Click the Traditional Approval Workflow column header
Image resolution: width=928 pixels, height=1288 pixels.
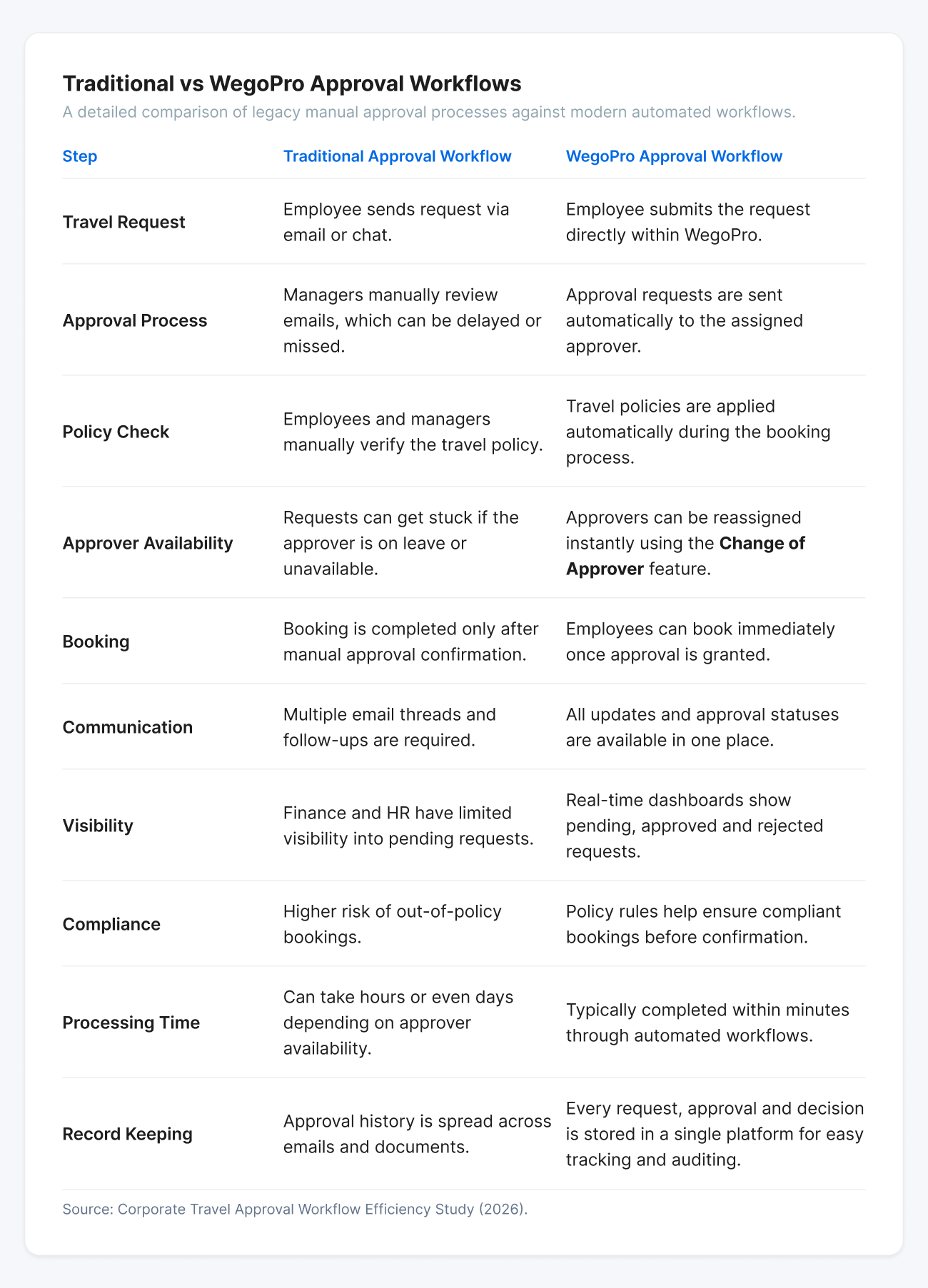(x=397, y=156)
